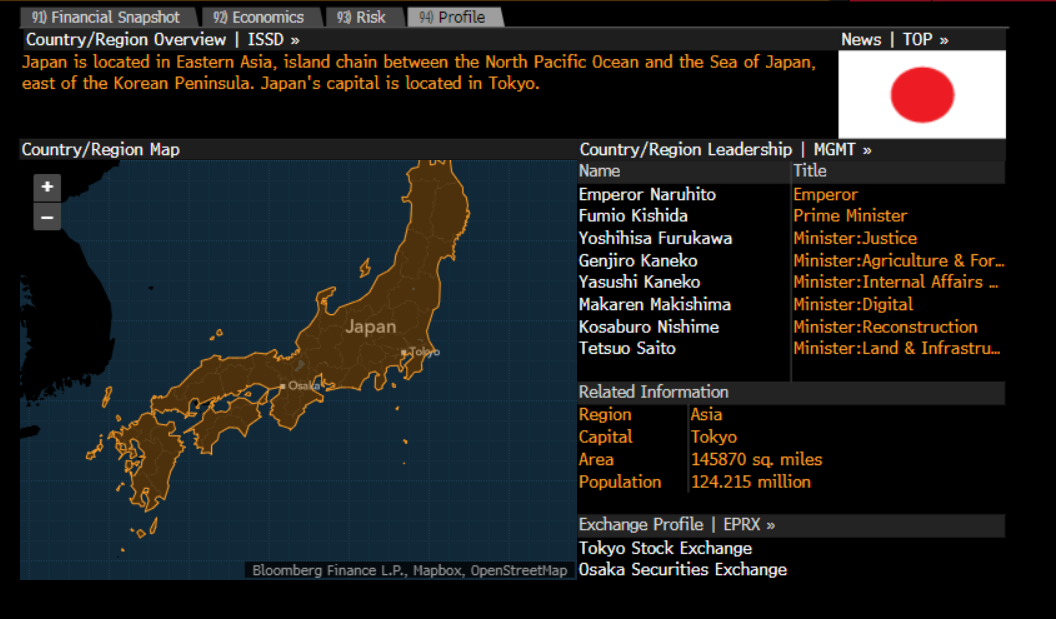Click the Bloomberg Finance map attribution

409,571
